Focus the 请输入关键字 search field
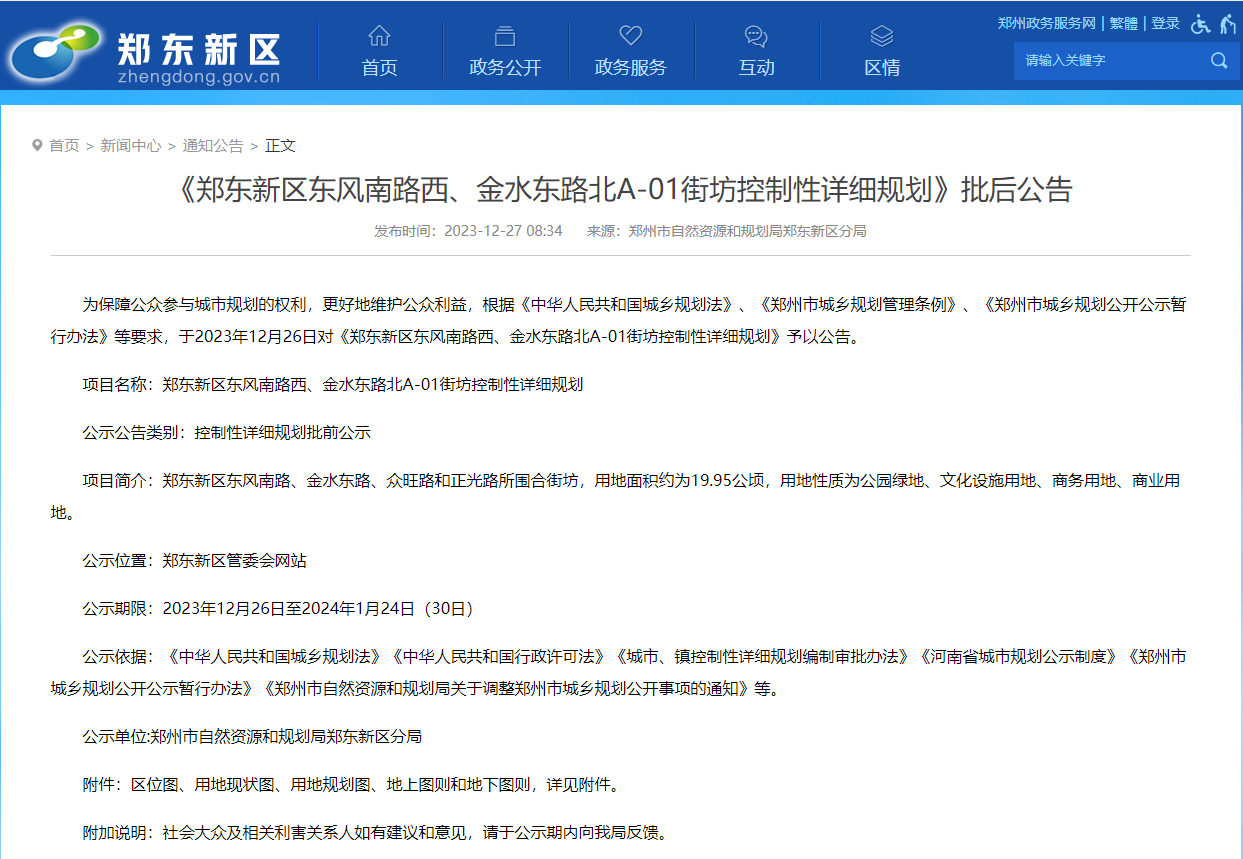The height and width of the screenshot is (859, 1243). pos(1110,61)
